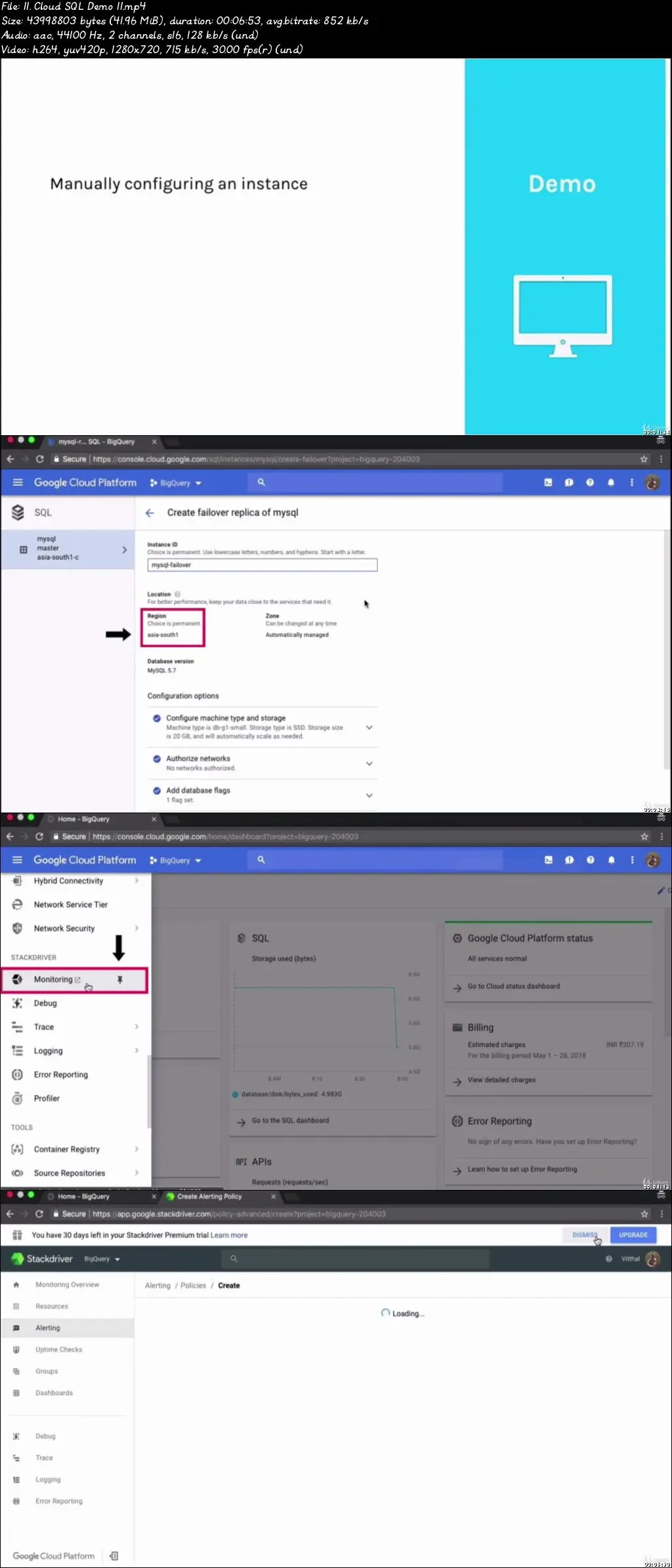
Task: Select mysql master asia-south1-c instance
Action: click(x=67, y=549)
